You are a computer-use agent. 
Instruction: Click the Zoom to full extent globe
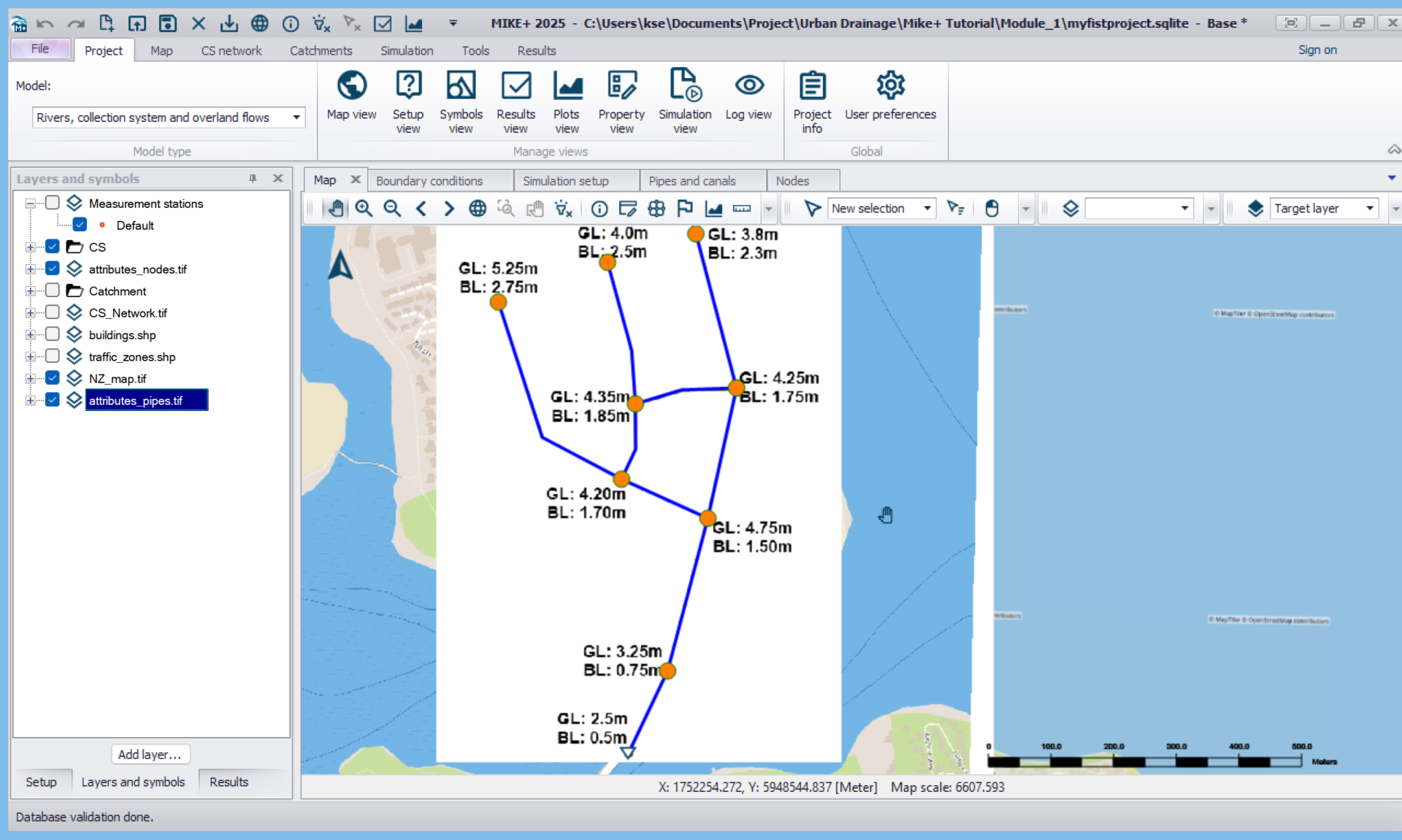(x=478, y=209)
